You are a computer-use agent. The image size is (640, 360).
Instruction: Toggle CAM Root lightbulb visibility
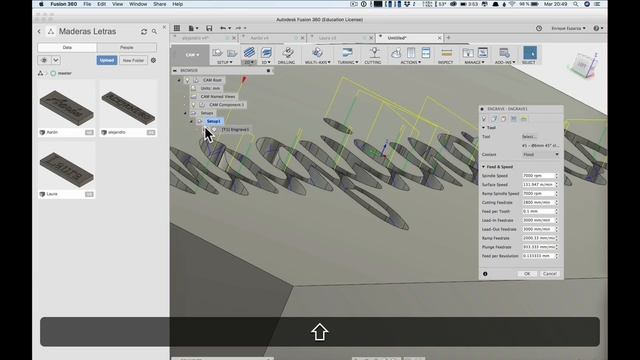[x=187, y=80]
